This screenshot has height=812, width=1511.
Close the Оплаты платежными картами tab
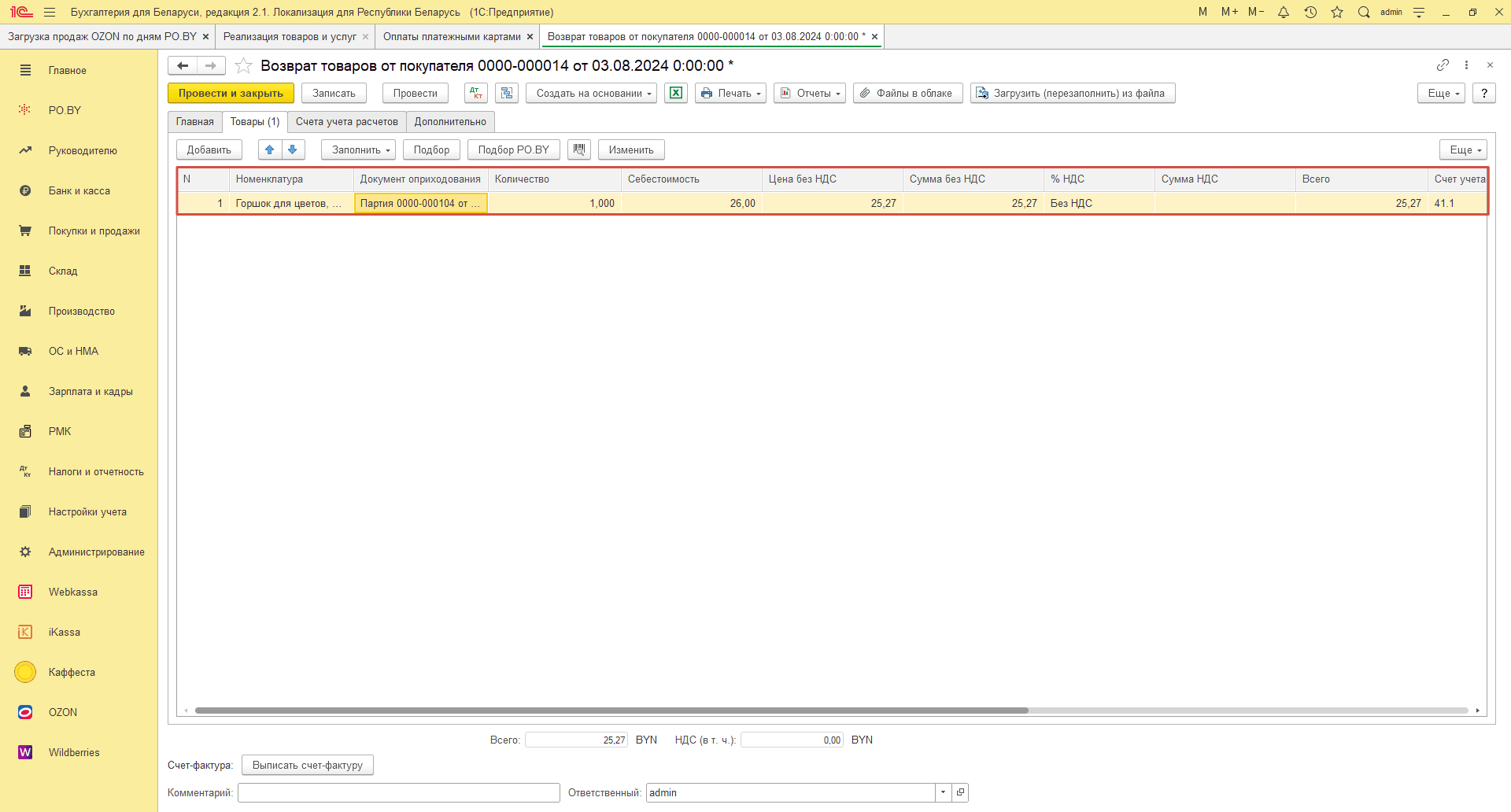(530, 37)
